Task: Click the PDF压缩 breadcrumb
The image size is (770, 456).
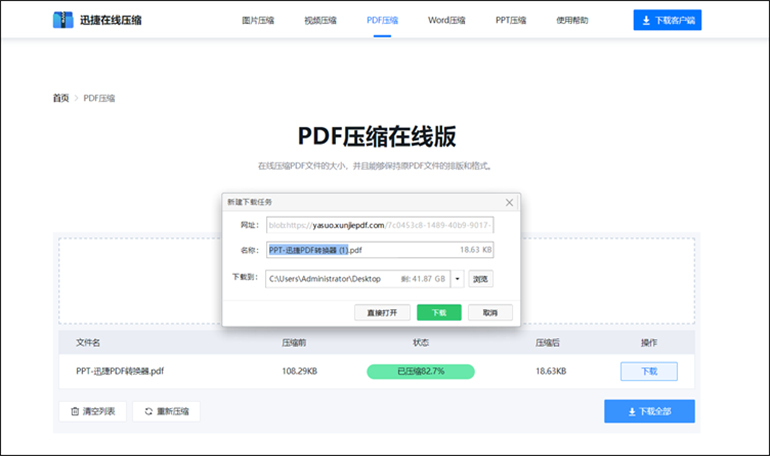Action: coord(99,98)
